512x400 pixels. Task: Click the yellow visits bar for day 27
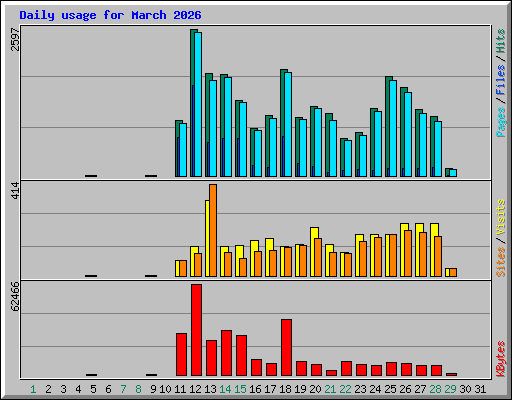pos(418,250)
